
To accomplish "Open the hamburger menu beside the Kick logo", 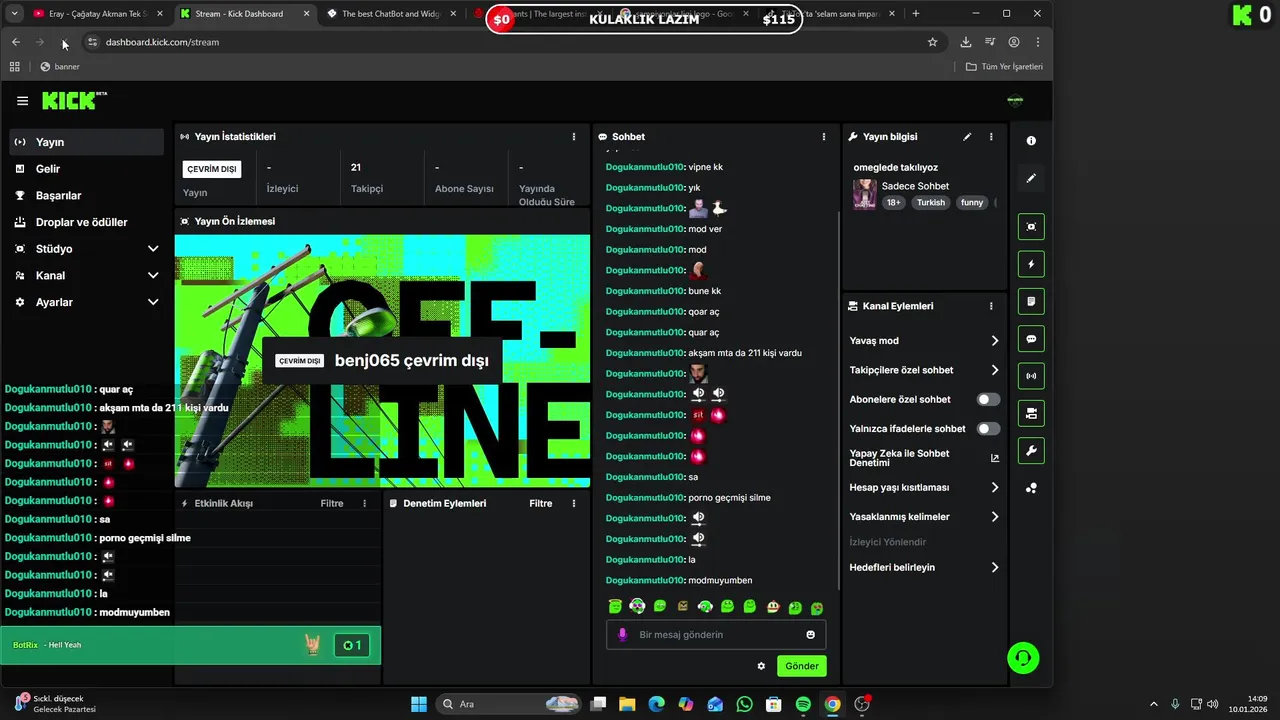I will click(x=22, y=101).
